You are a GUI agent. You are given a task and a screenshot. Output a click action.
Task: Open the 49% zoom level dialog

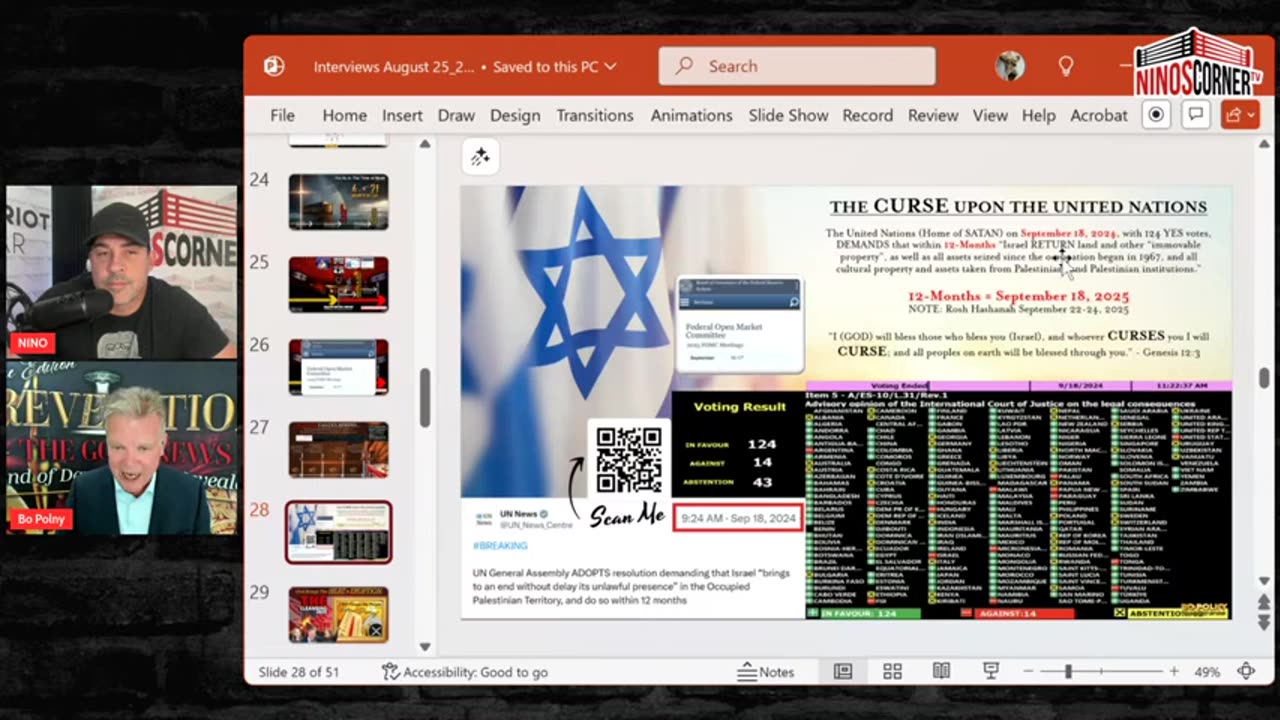(1207, 672)
